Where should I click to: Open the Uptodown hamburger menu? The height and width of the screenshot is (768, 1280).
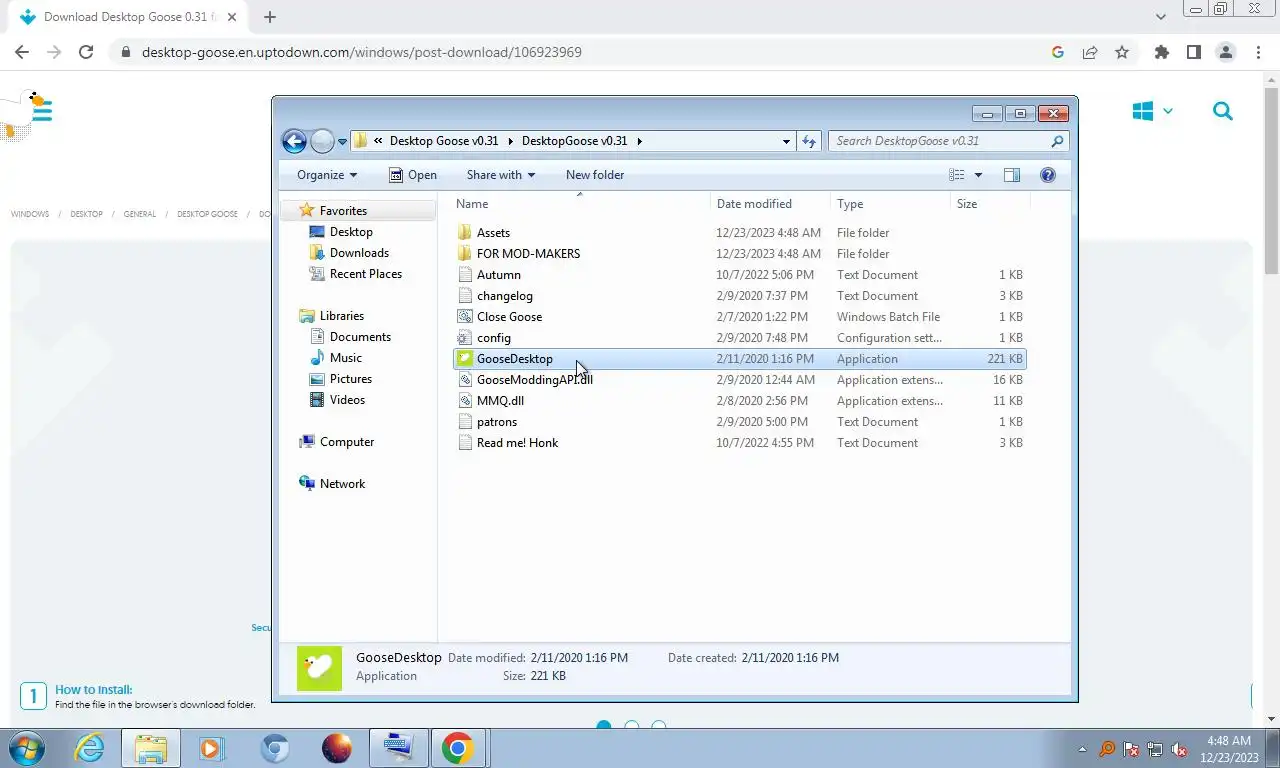tap(42, 110)
